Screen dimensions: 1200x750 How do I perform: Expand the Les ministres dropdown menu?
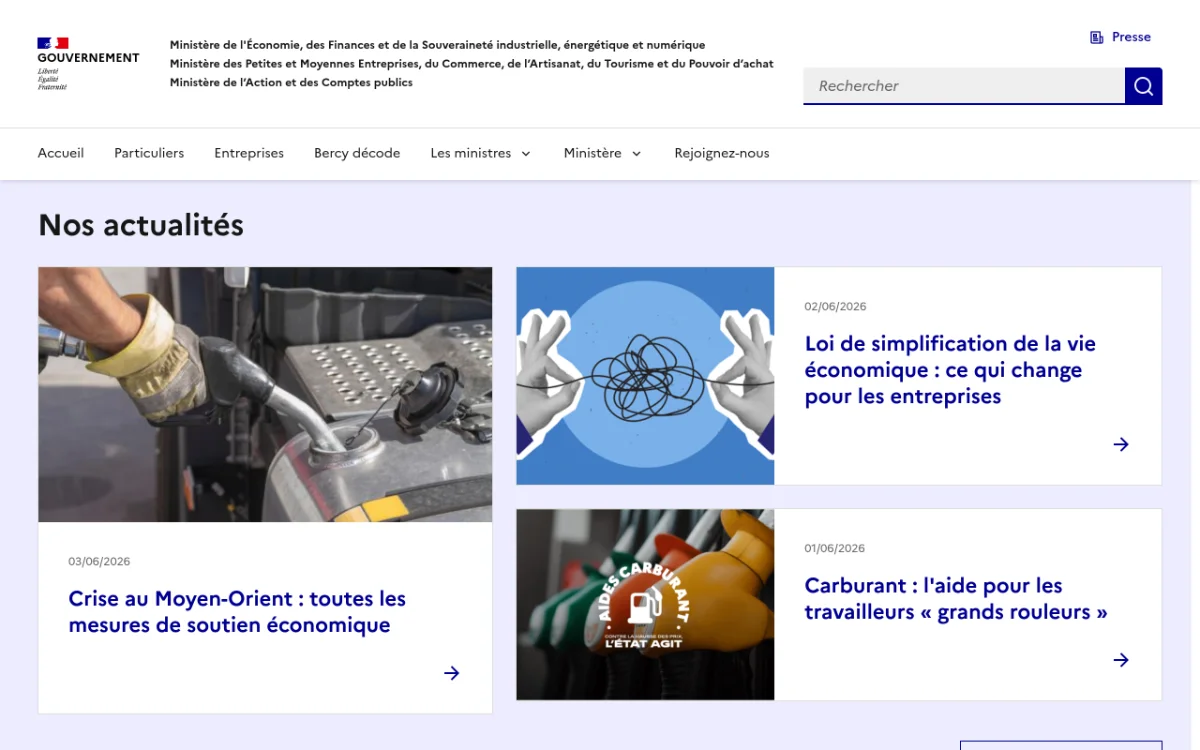481,153
